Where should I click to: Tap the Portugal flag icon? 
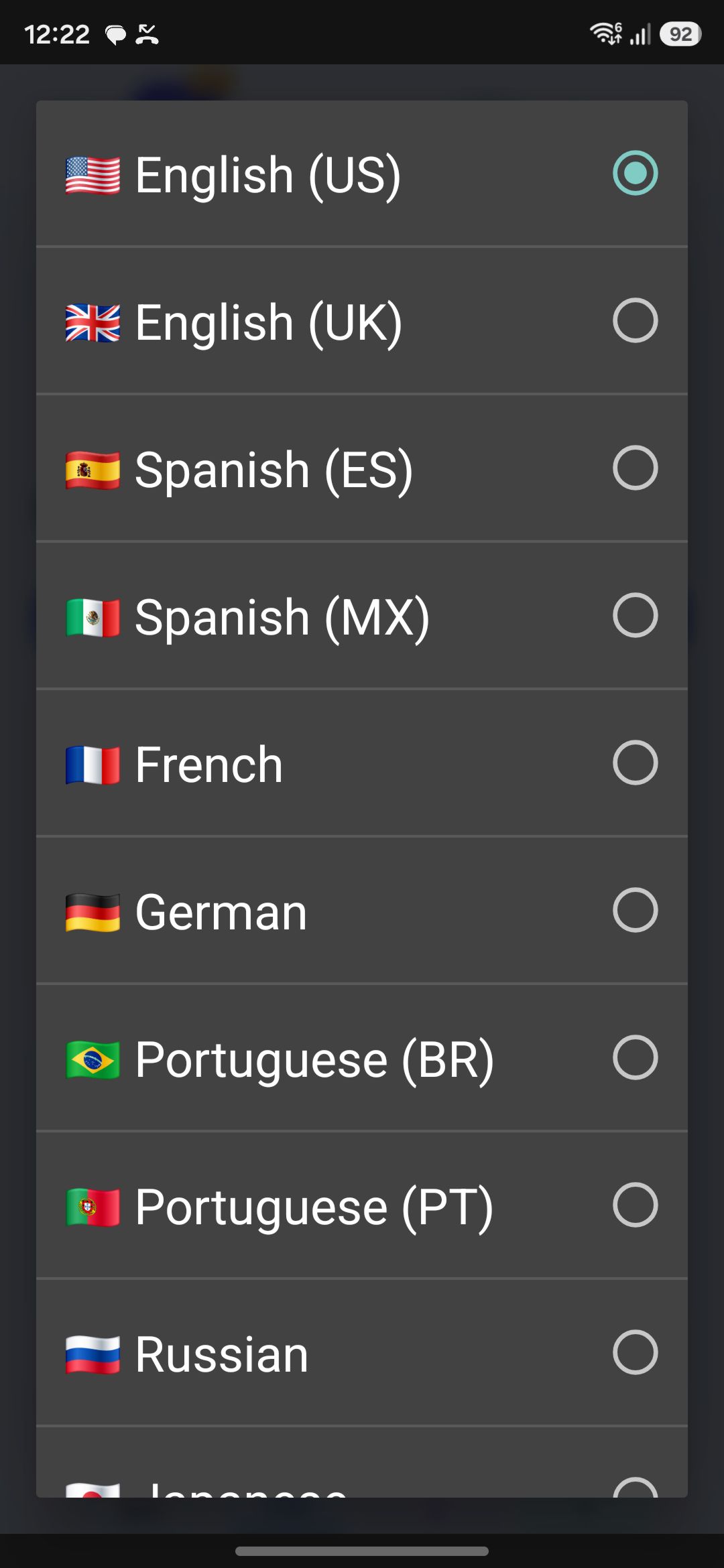click(x=93, y=1207)
